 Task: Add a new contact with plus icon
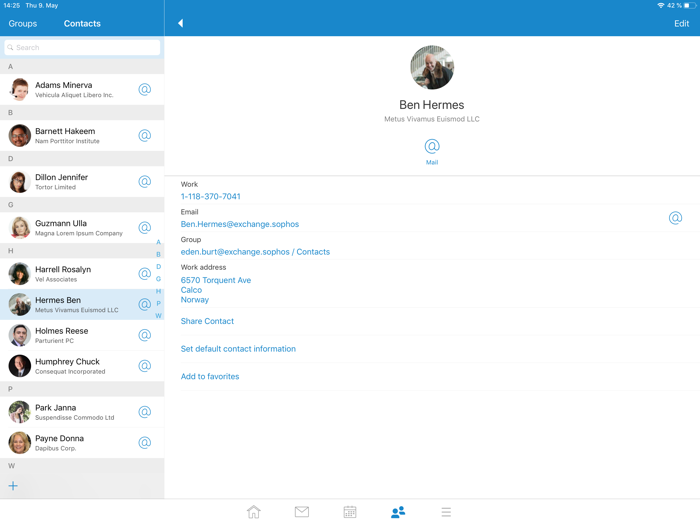pyautogui.click(x=13, y=486)
